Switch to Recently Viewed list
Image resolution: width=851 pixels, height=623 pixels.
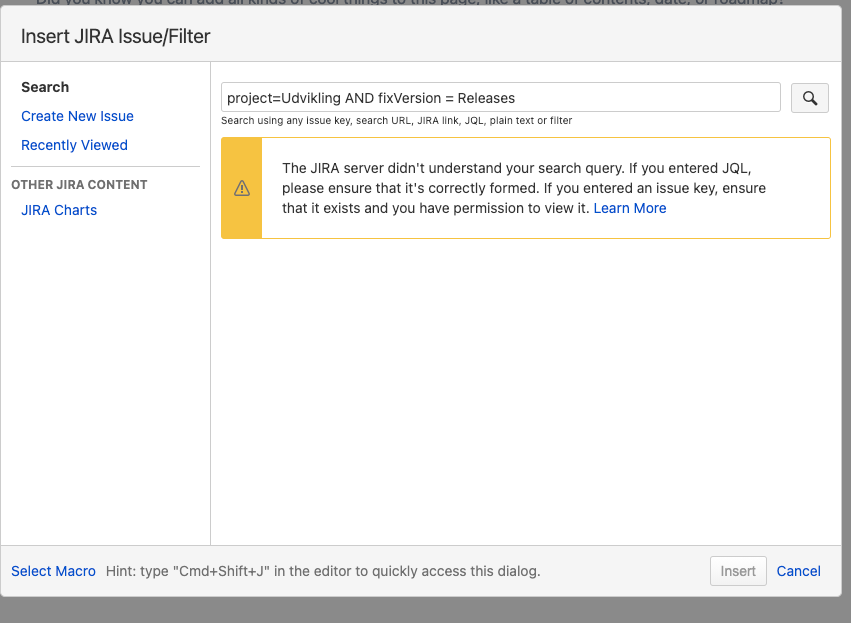tap(74, 145)
